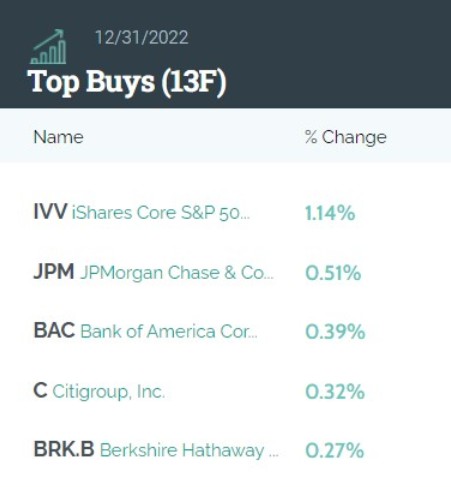Click the Name column header
Viewport: 451px width, 487px height.
click(59, 137)
